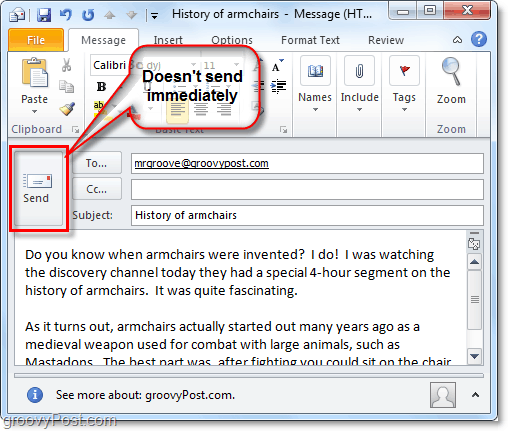Switch to the Insert tab
This screenshot has width=508, height=431.
click(x=168, y=40)
